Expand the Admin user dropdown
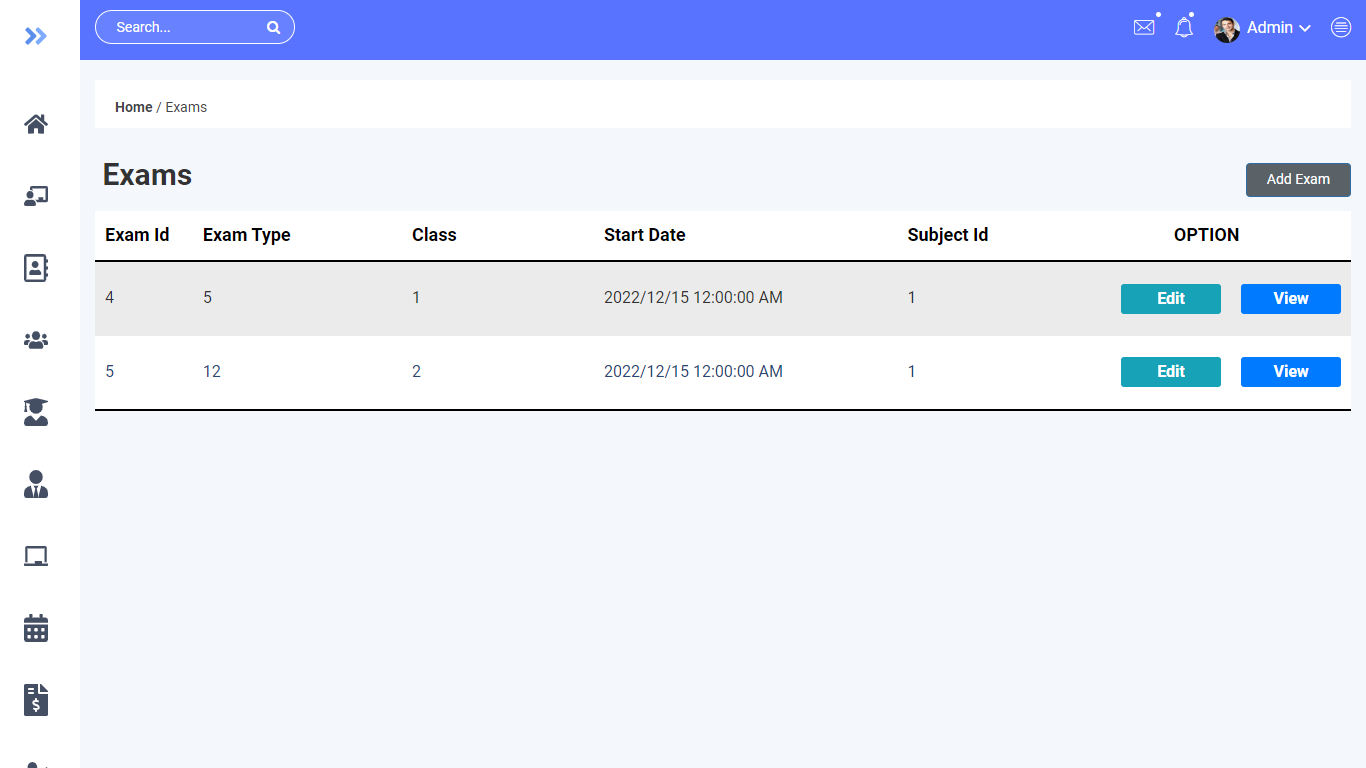The width and height of the screenshot is (1366, 768). 1279,28
